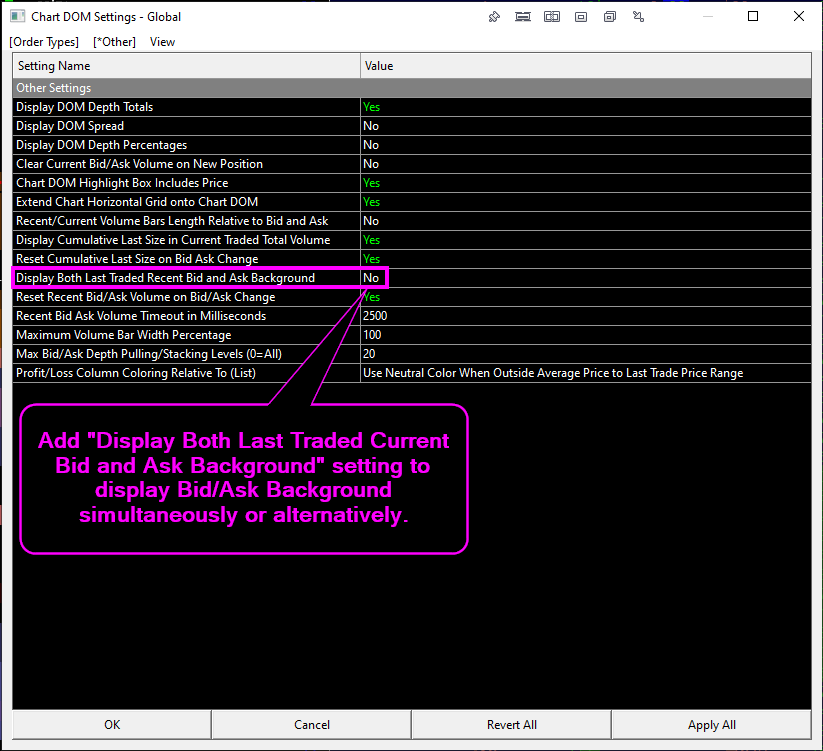
Task: Toggle Recent/Current Volume Bars Length value
Action: pyautogui.click(x=586, y=221)
